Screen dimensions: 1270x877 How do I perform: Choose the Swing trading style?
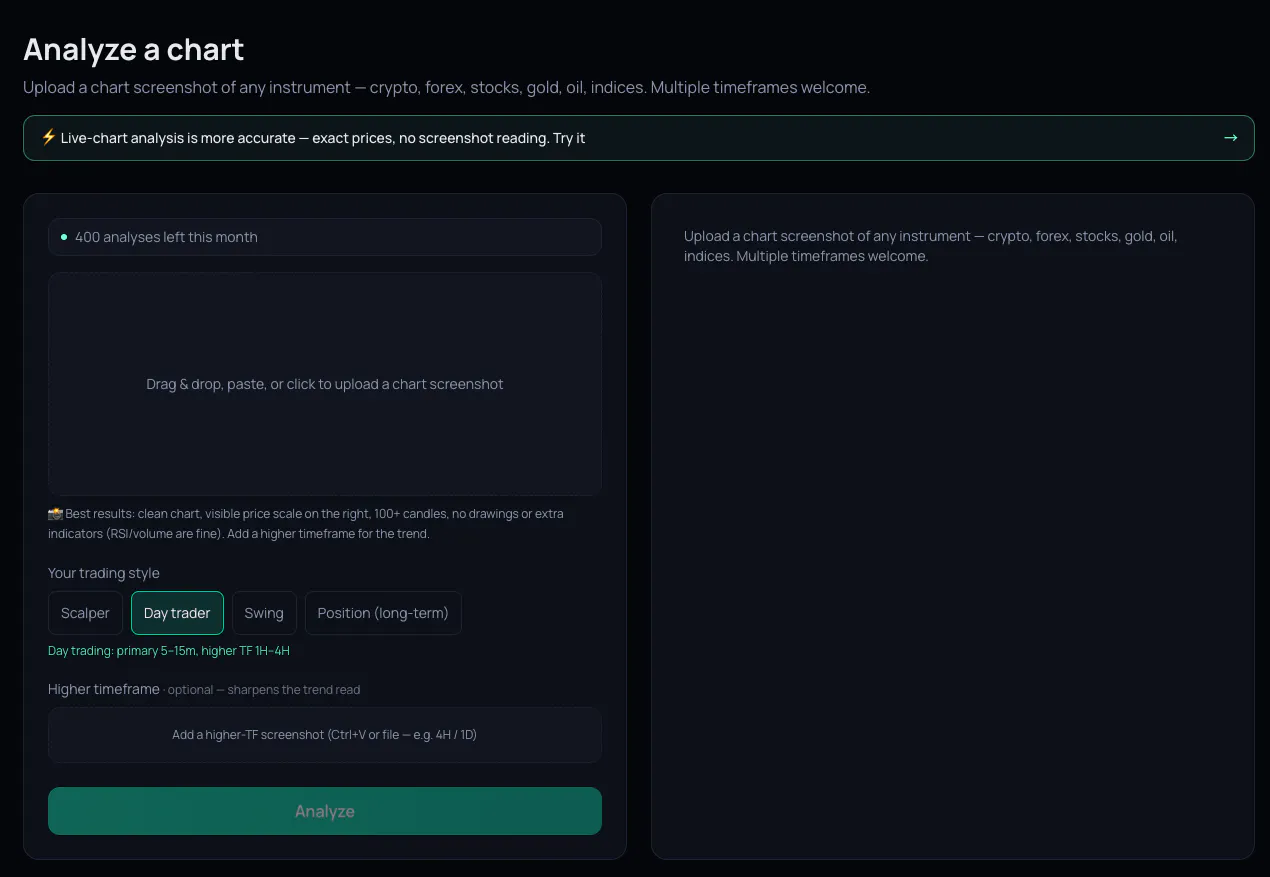(x=264, y=613)
